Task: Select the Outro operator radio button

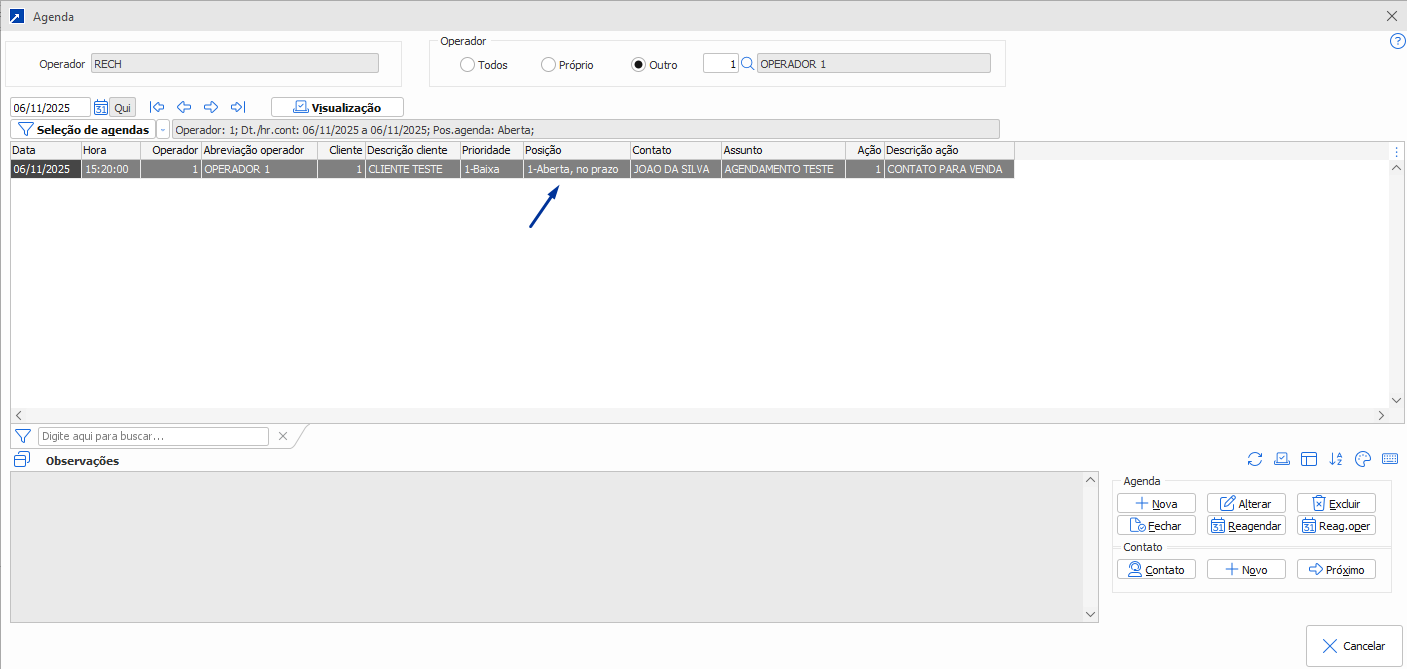Action: (x=638, y=64)
